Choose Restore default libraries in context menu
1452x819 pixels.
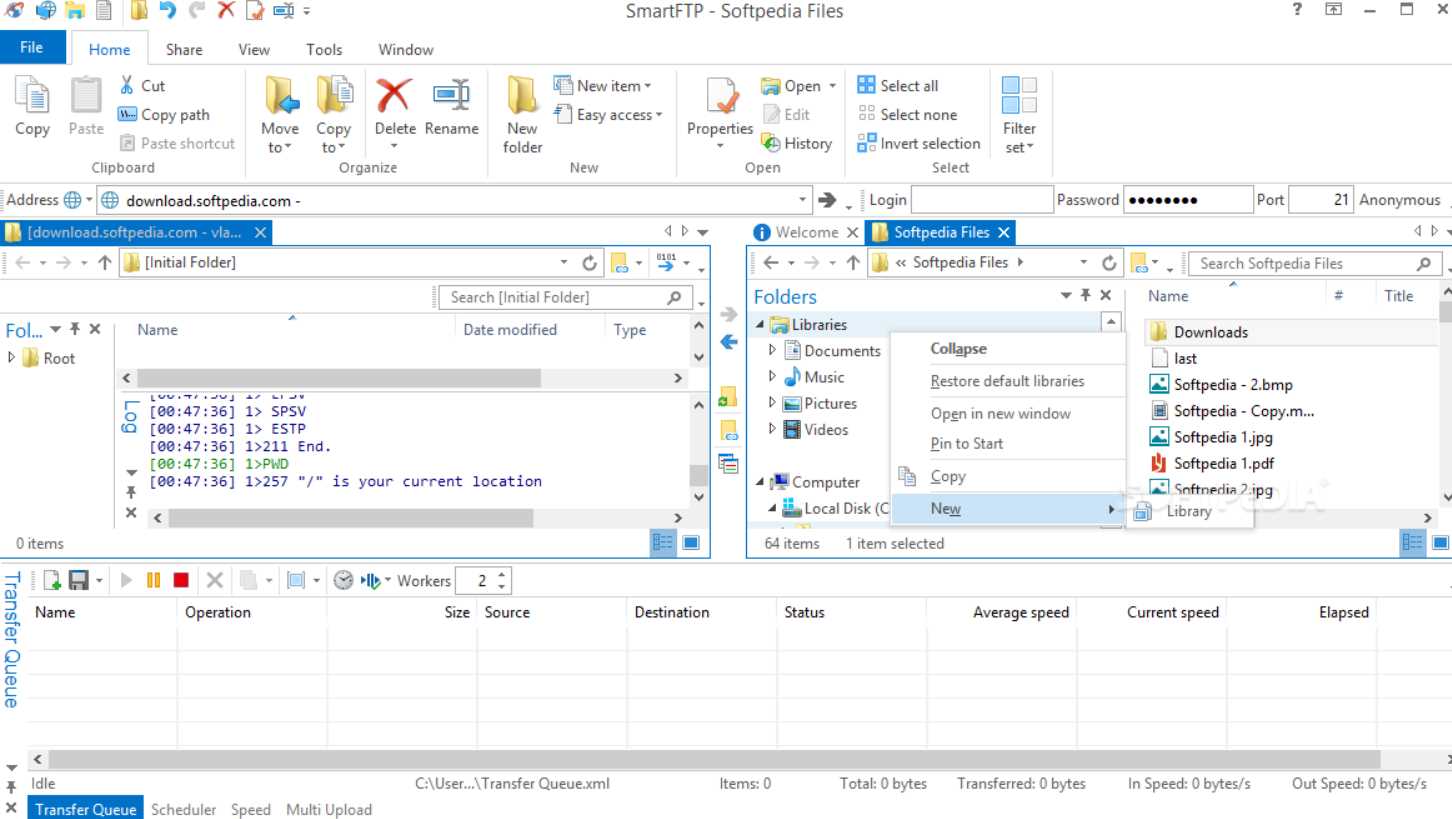tap(1007, 381)
